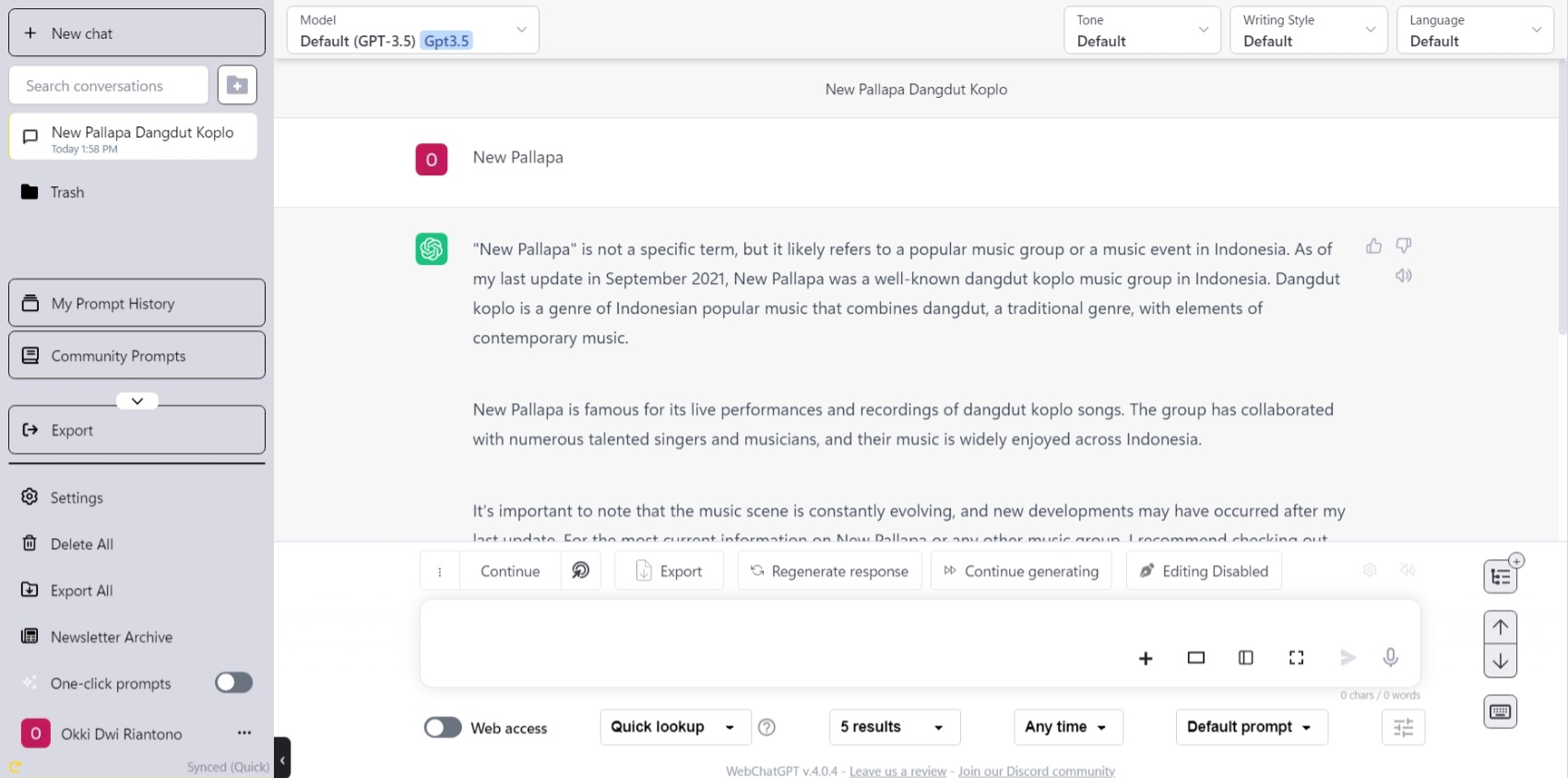This screenshot has width=1568, height=778.
Task: Open the Quick lookup dropdown
Action: tap(675, 727)
